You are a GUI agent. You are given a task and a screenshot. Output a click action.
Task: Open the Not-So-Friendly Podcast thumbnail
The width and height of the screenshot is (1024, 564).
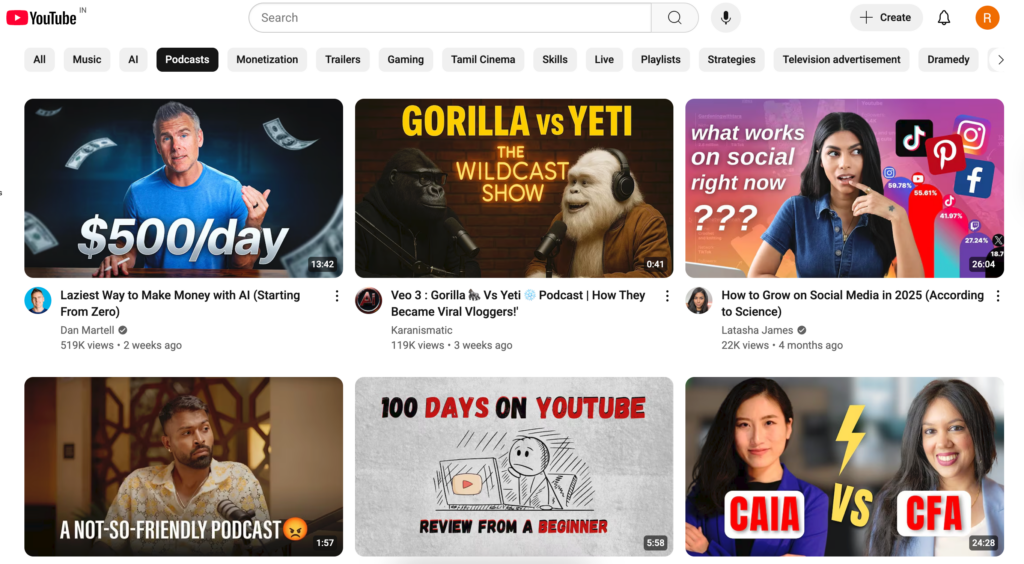click(x=184, y=466)
